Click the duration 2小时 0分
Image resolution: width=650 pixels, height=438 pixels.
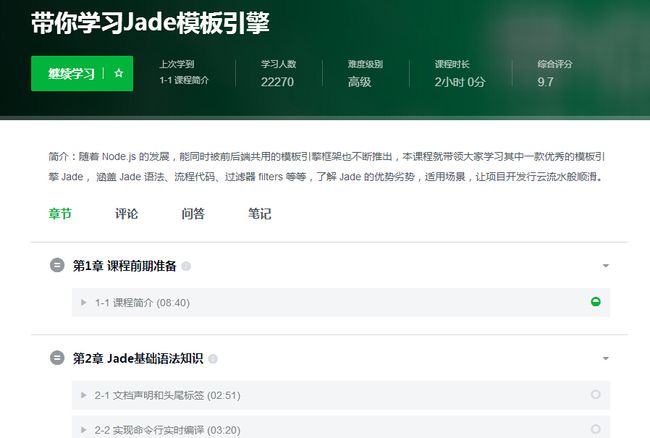[x=460, y=82]
